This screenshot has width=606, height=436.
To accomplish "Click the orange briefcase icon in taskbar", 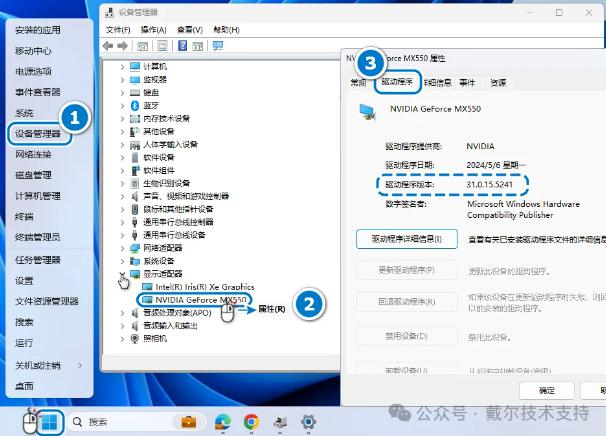I will pyautogui.click(x=188, y=422).
